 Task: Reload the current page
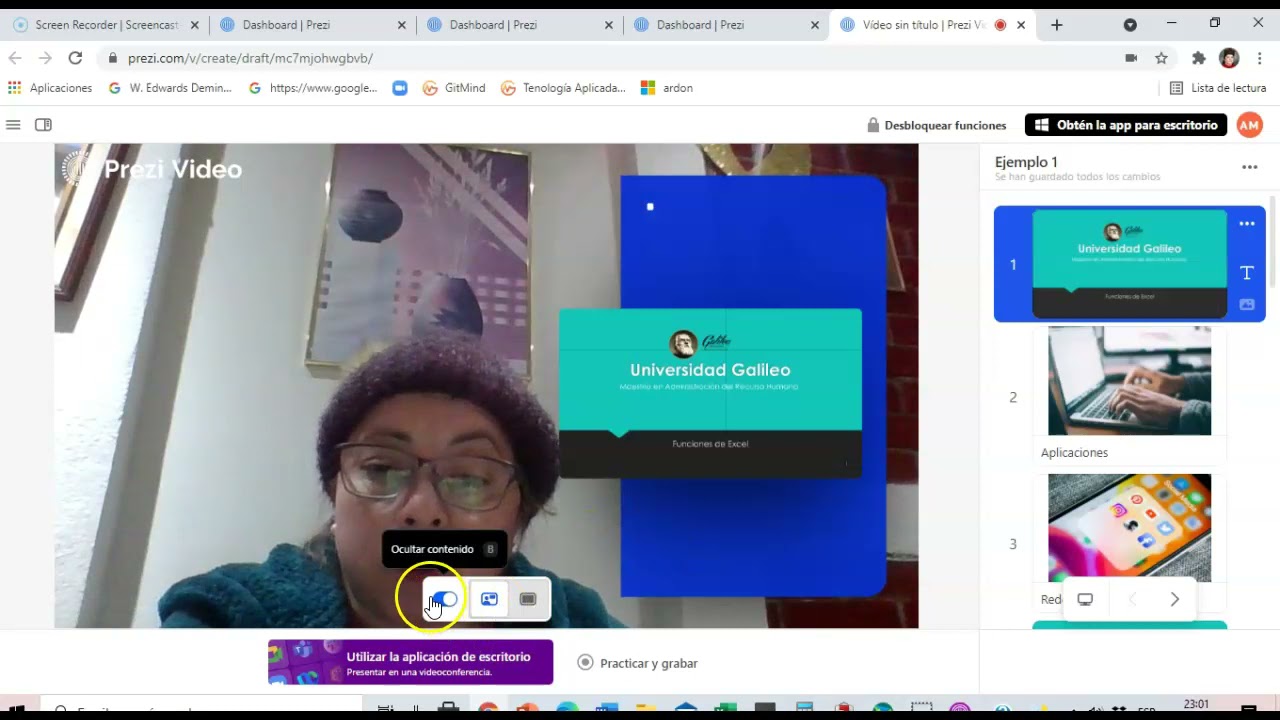[x=75, y=58]
